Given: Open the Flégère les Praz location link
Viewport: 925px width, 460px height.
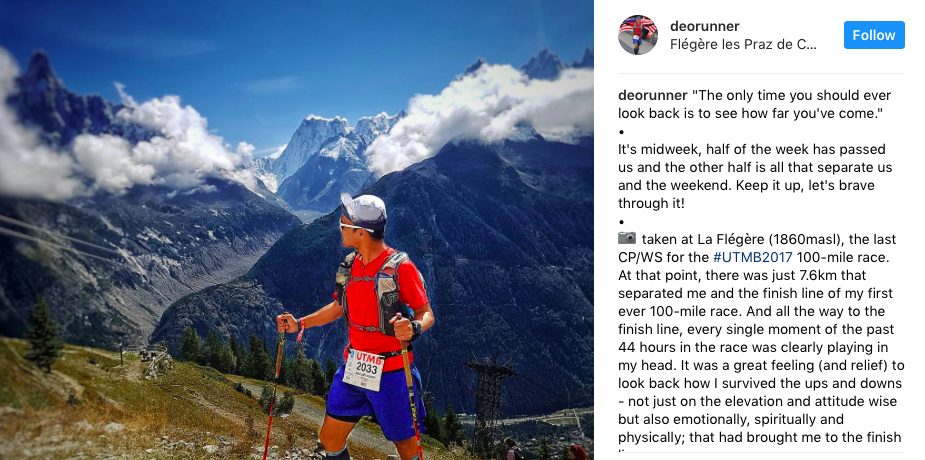Looking at the screenshot, I should pyautogui.click(x=743, y=45).
